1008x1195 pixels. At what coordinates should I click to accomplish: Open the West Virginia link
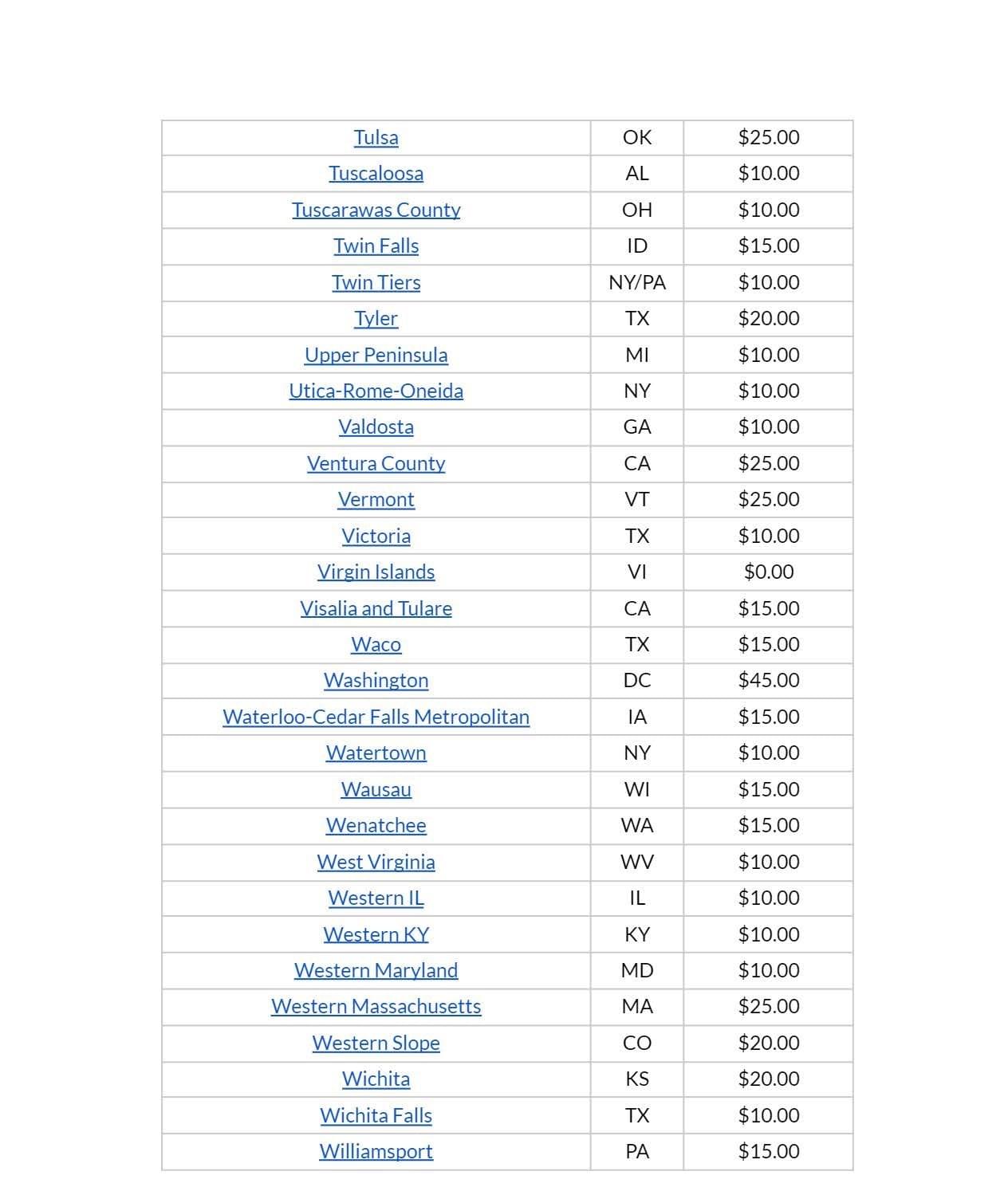tap(376, 863)
